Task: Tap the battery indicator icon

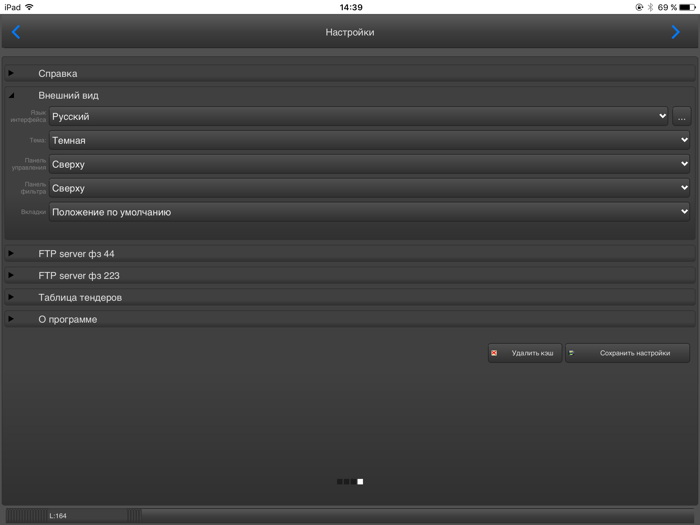Action: click(687, 7)
